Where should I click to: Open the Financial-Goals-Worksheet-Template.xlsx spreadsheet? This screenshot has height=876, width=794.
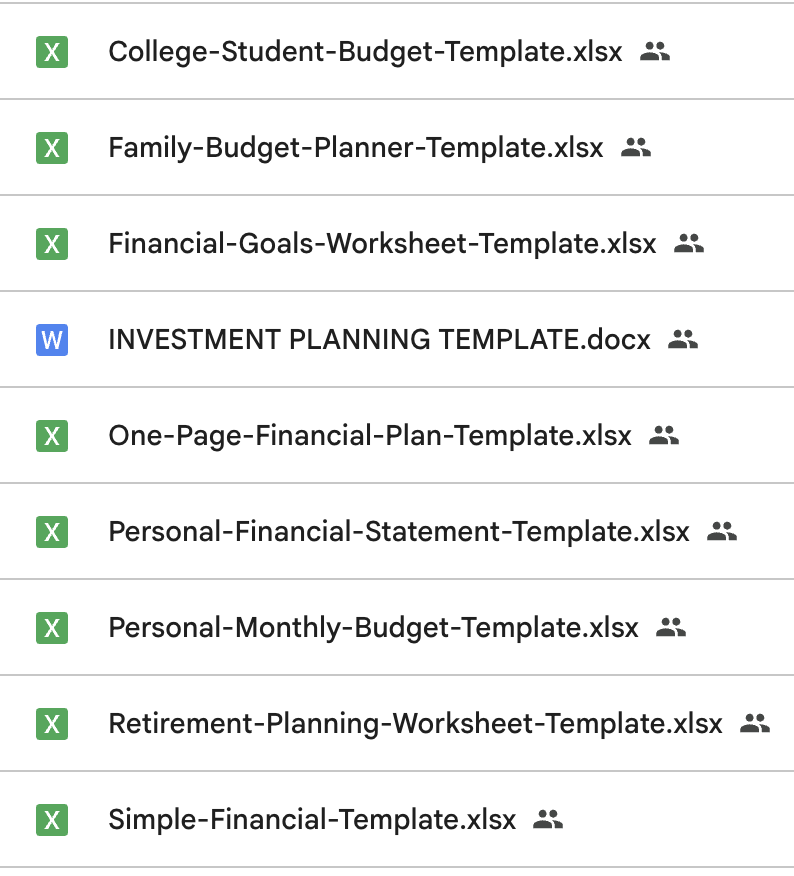pos(382,244)
